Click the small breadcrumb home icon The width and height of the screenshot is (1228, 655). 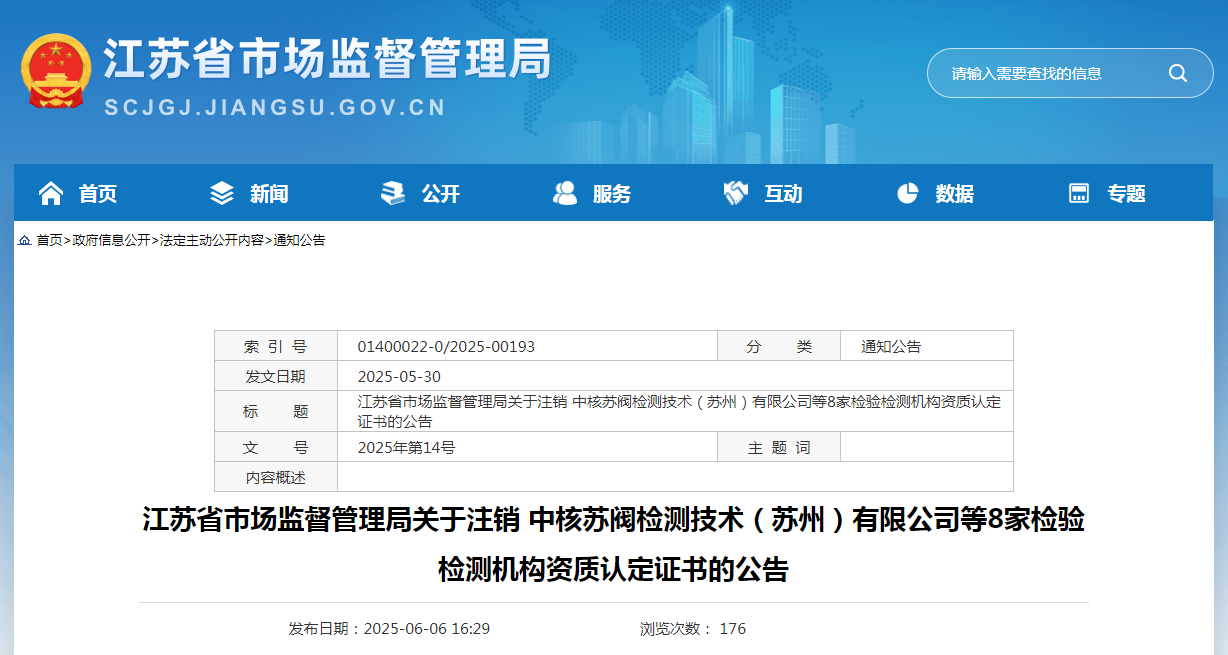click(x=24, y=241)
